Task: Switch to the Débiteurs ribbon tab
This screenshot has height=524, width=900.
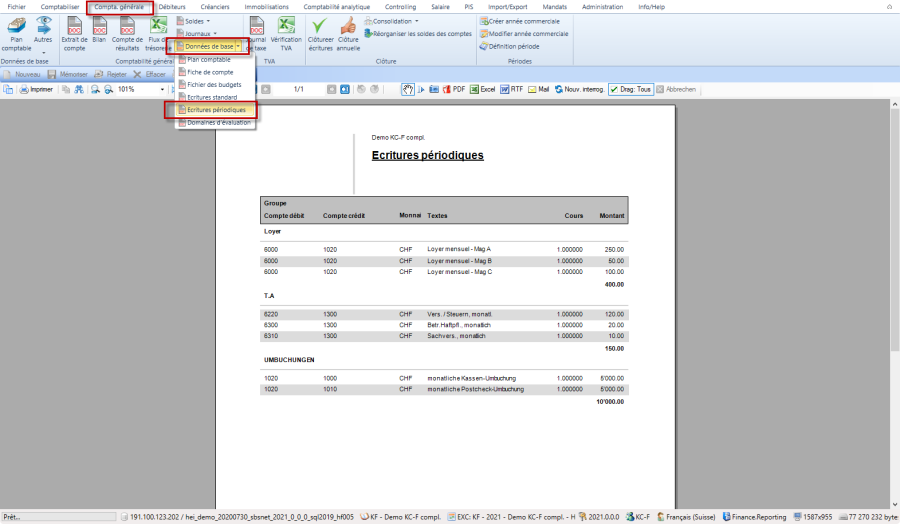Action: tap(171, 7)
